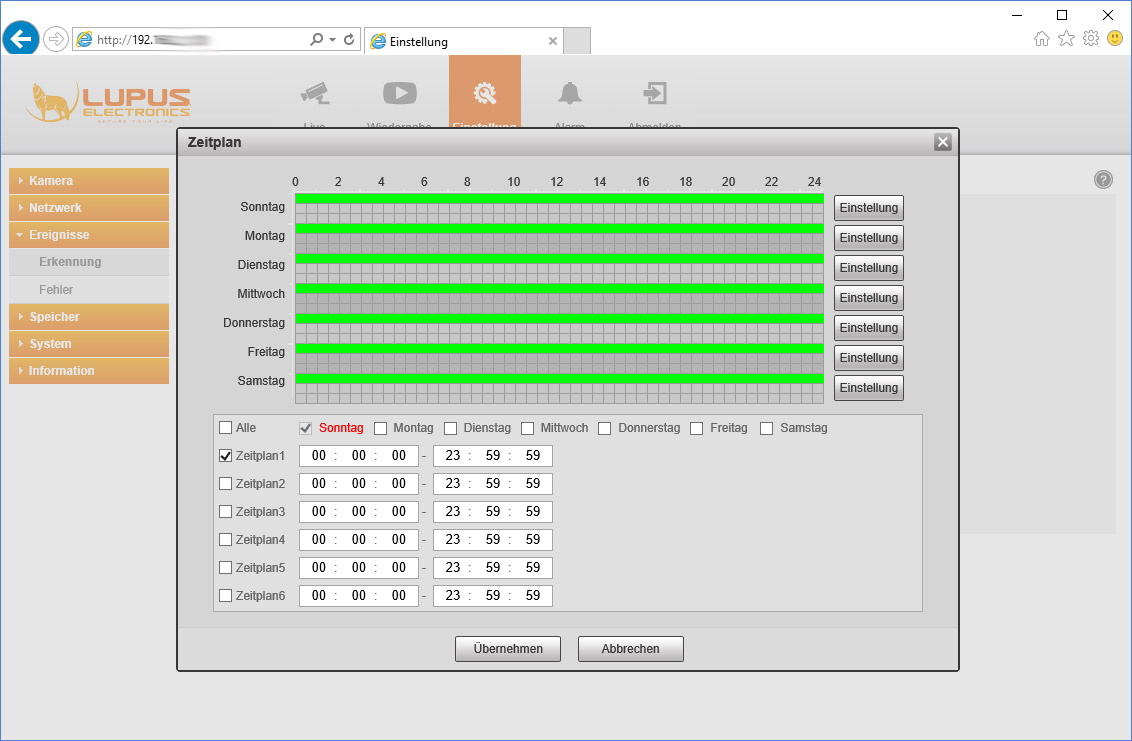
Task: Click the Übernehmen button
Action: click(x=508, y=649)
